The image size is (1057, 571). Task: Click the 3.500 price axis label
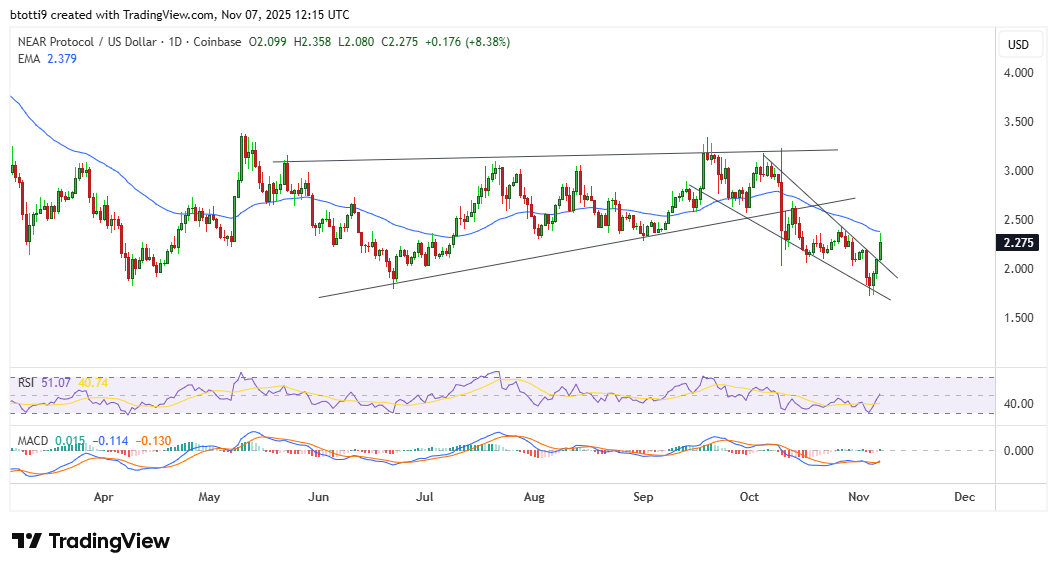(x=1020, y=122)
